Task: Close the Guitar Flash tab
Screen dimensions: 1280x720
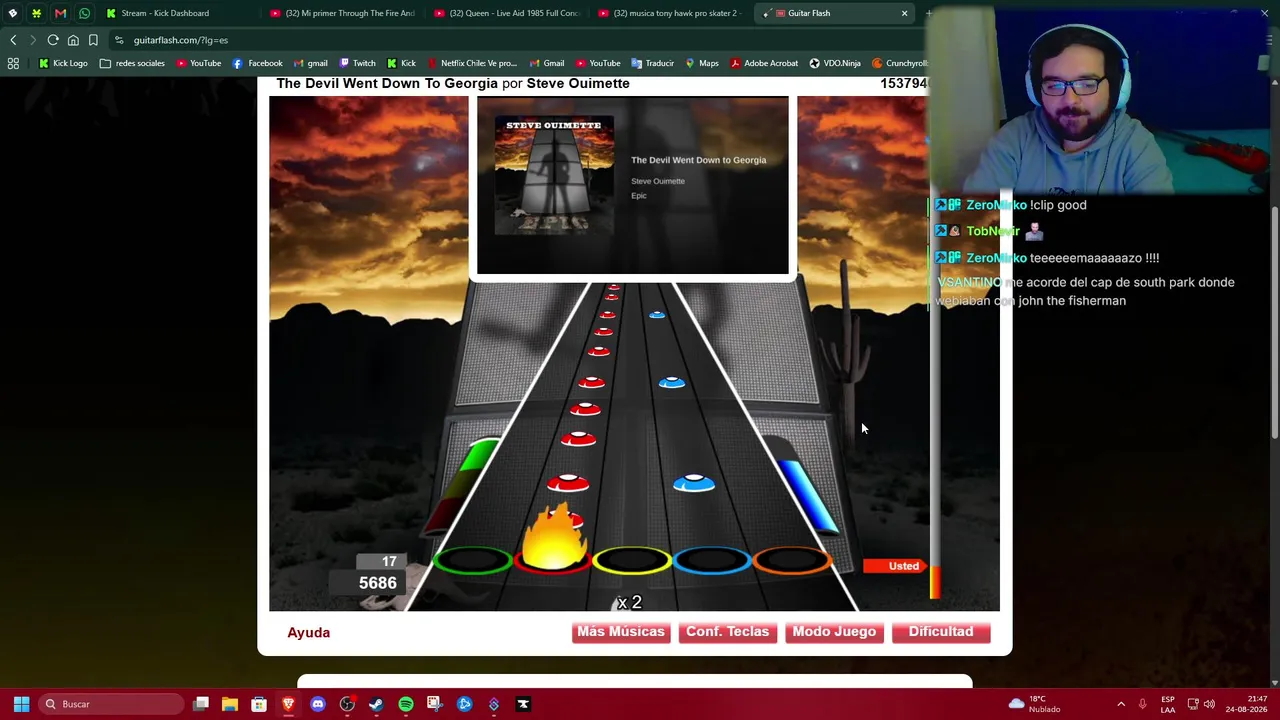Action: coord(904,13)
